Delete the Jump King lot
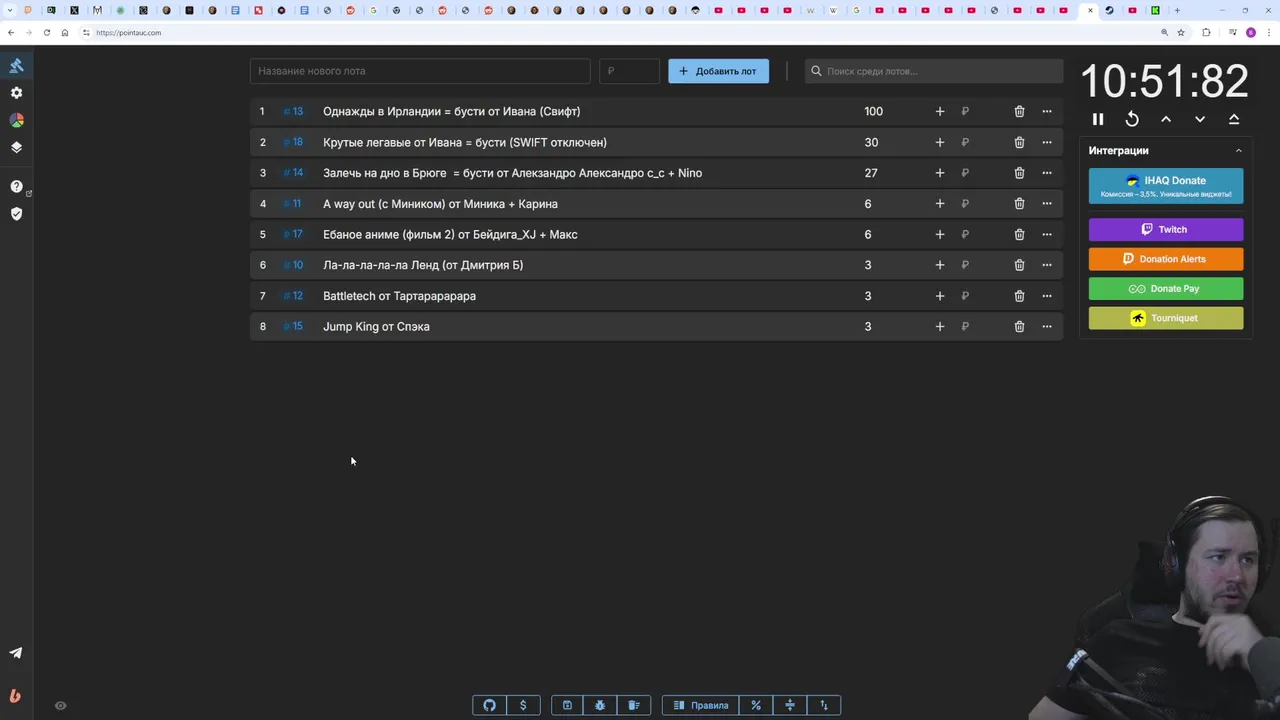The height and width of the screenshot is (720, 1280). pyautogui.click(x=1019, y=326)
